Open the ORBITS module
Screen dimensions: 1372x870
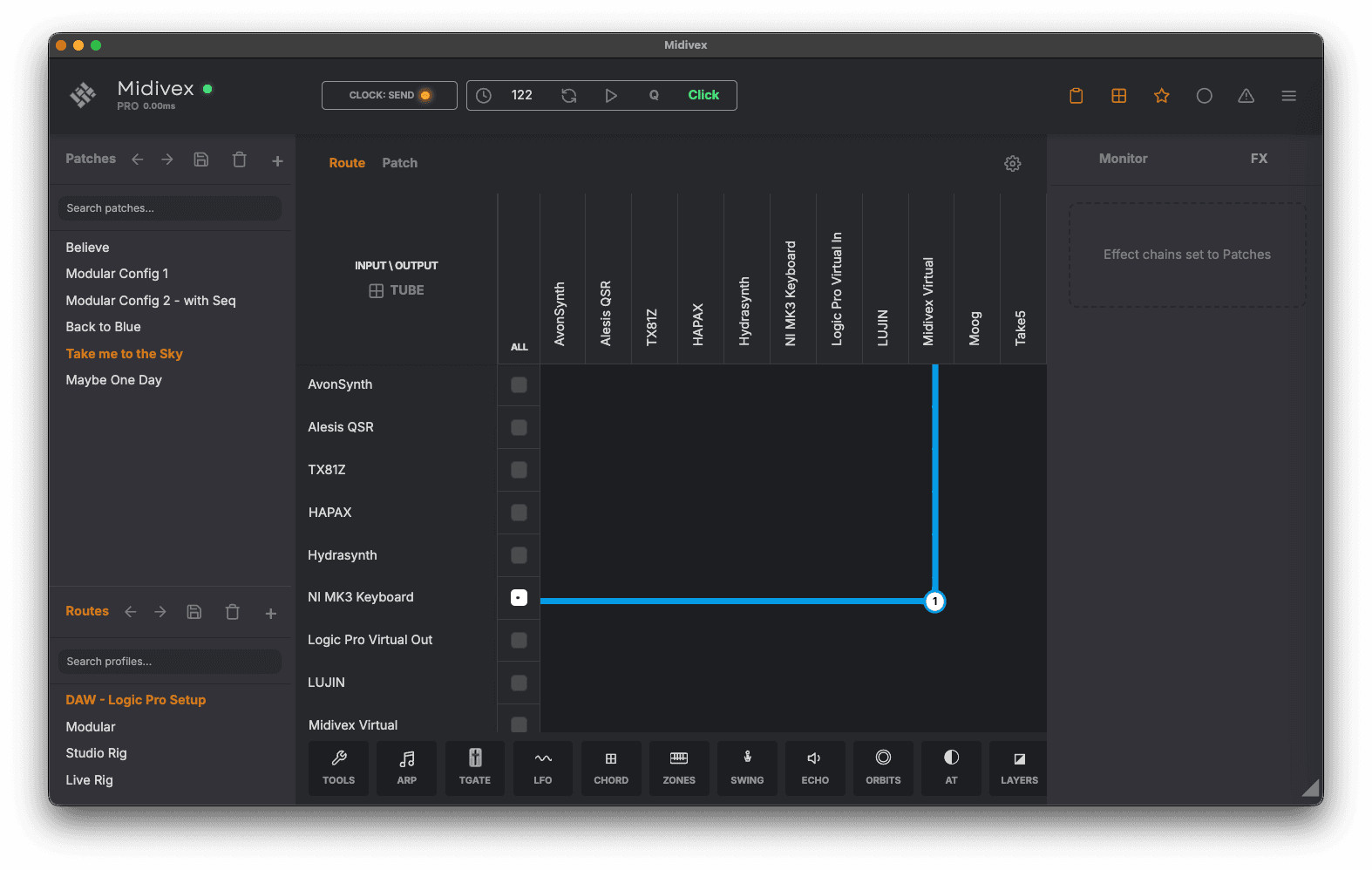(883, 768)
